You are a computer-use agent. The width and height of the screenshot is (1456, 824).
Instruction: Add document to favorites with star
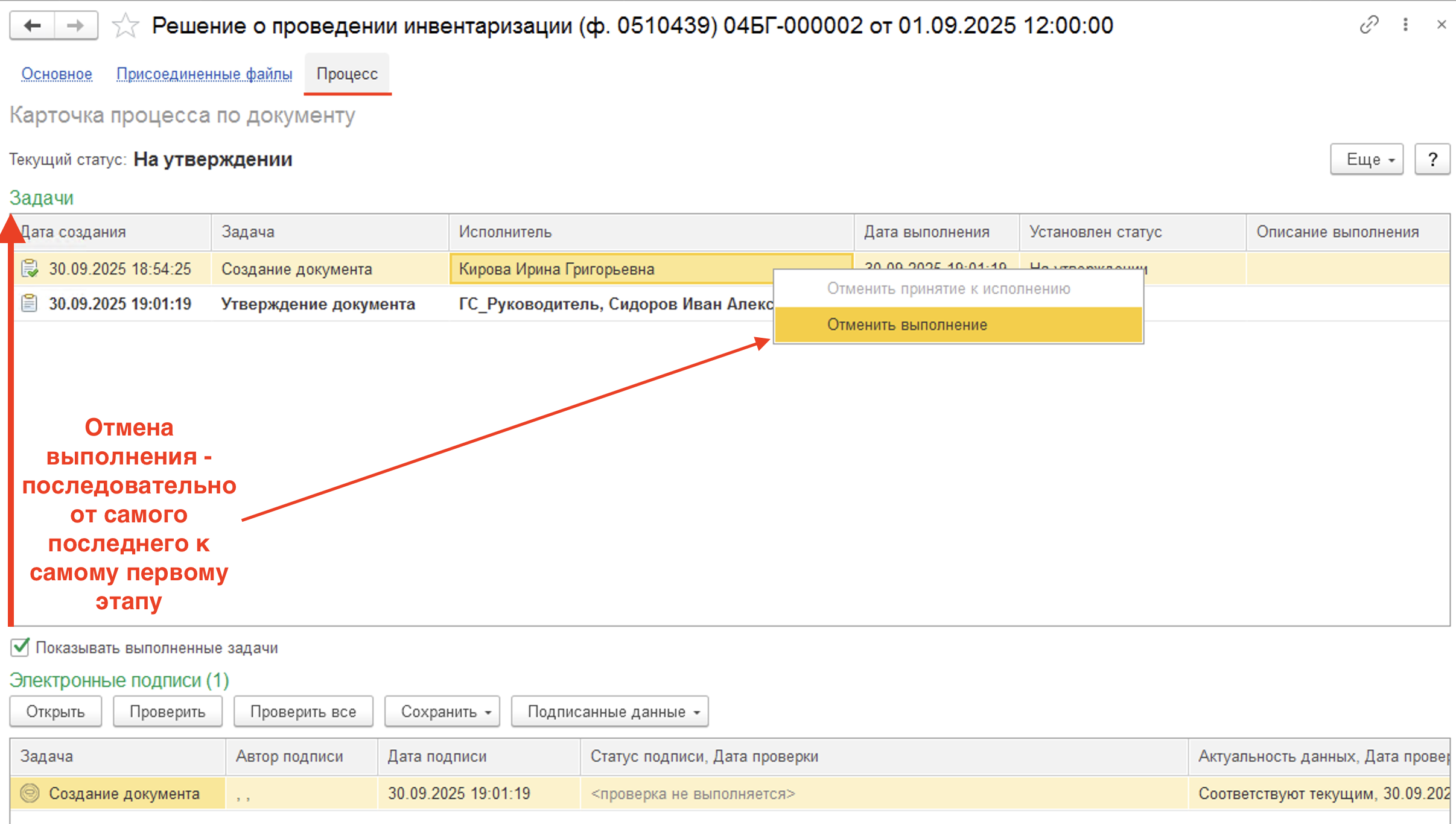tap(126, 26)
